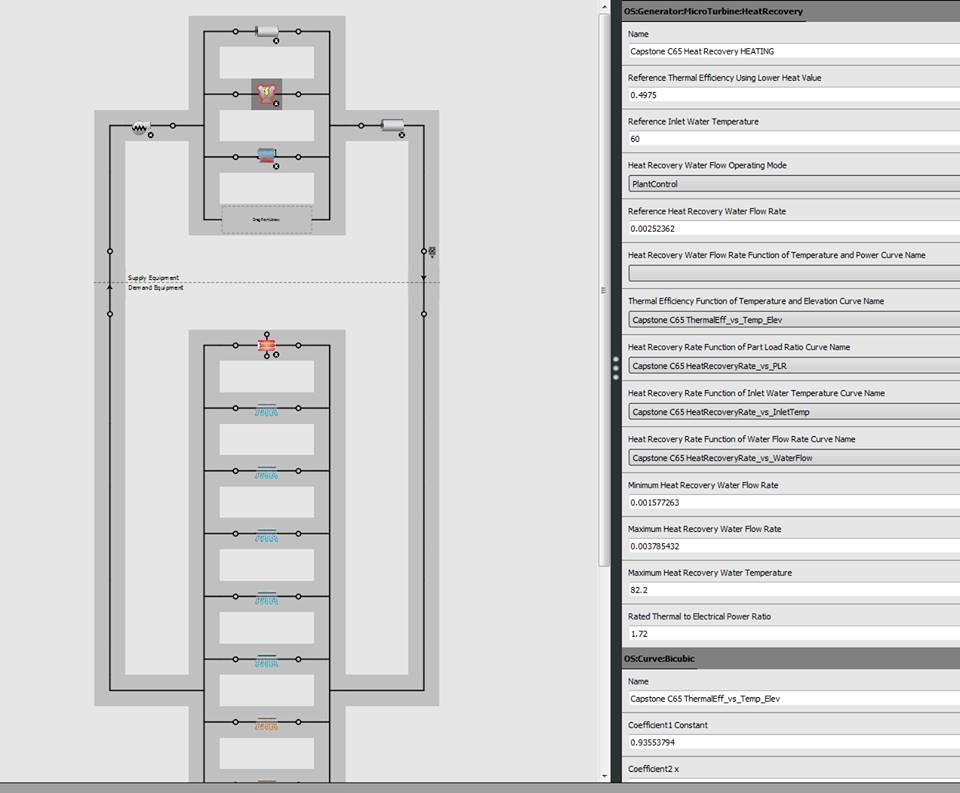Select the node left of the demand heat exchanger
Image resolution: width=960 pixels, height=793 pixels.
tap(236, 345)
